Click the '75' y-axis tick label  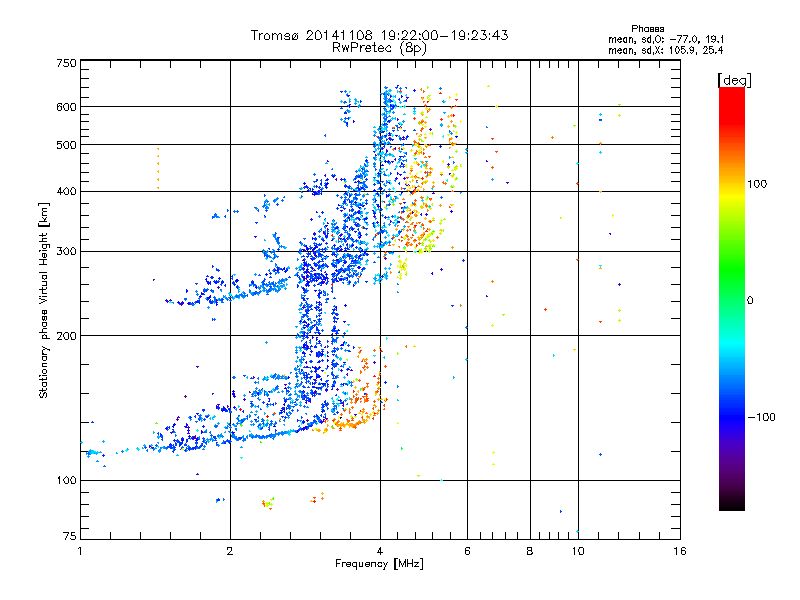coord(70,536)
